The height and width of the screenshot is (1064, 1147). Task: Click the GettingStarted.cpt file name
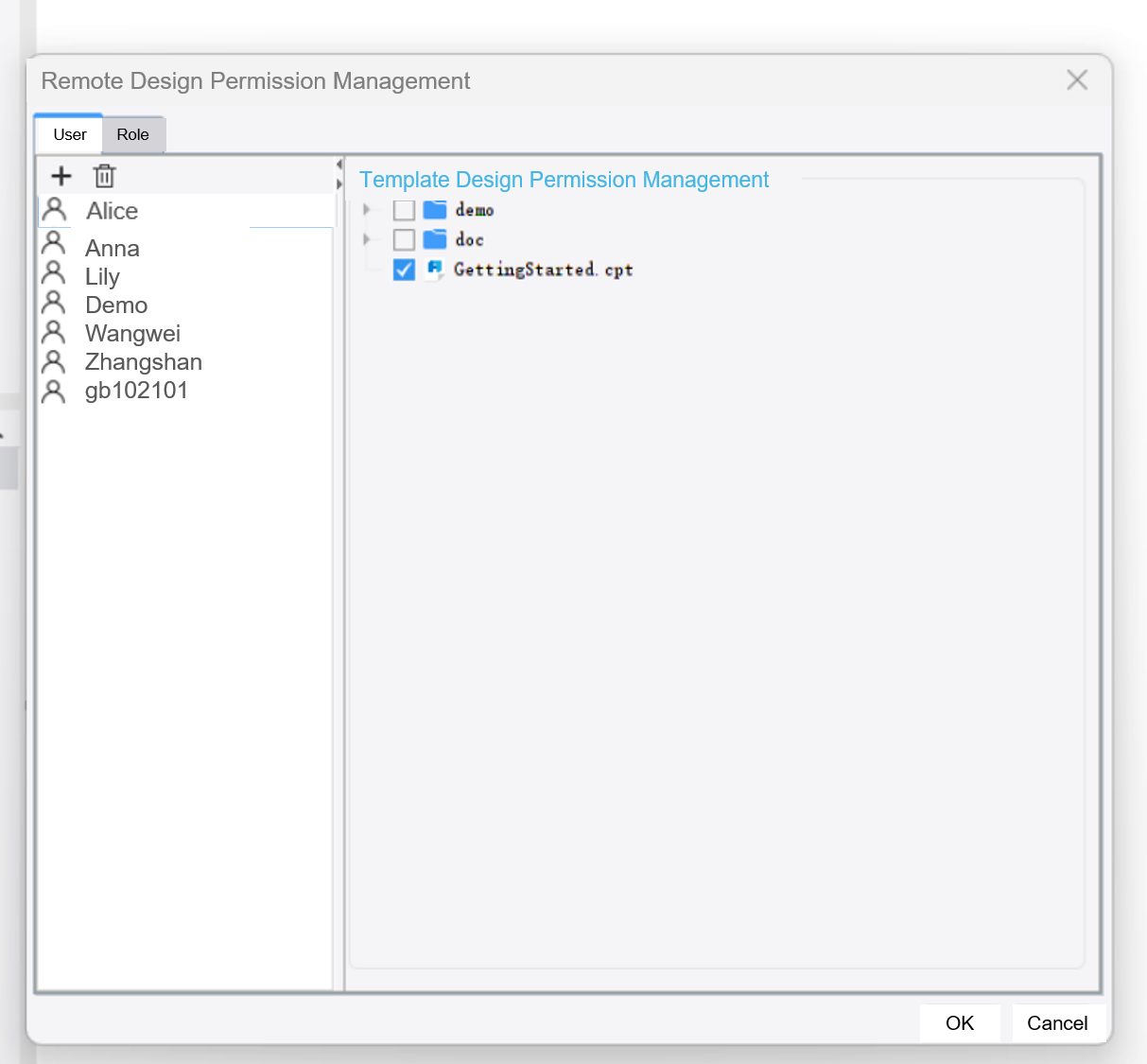(544, 270)
